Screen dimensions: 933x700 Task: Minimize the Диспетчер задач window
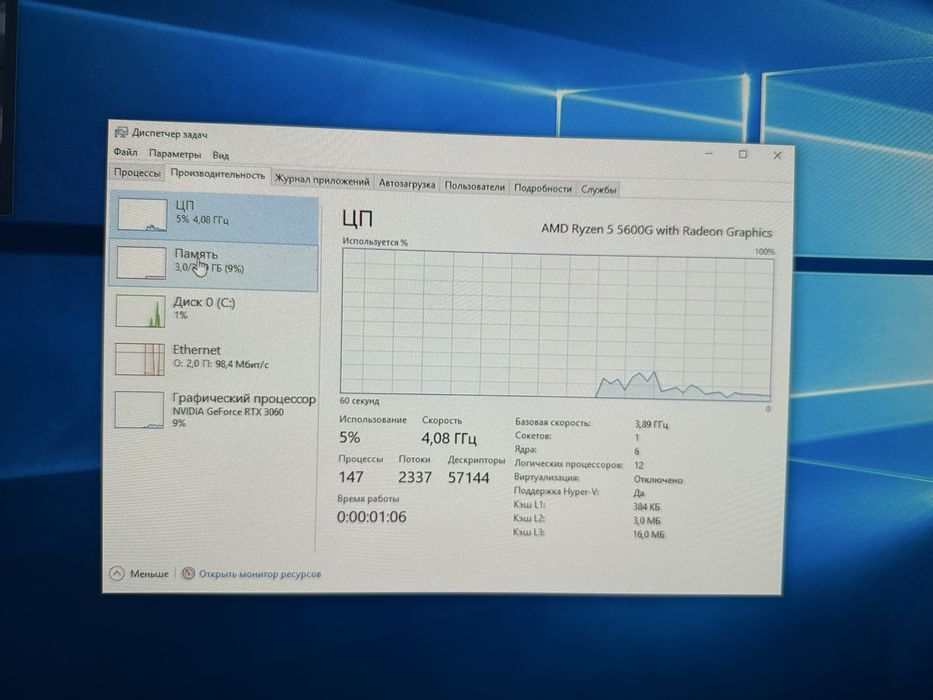click(709, 154)
